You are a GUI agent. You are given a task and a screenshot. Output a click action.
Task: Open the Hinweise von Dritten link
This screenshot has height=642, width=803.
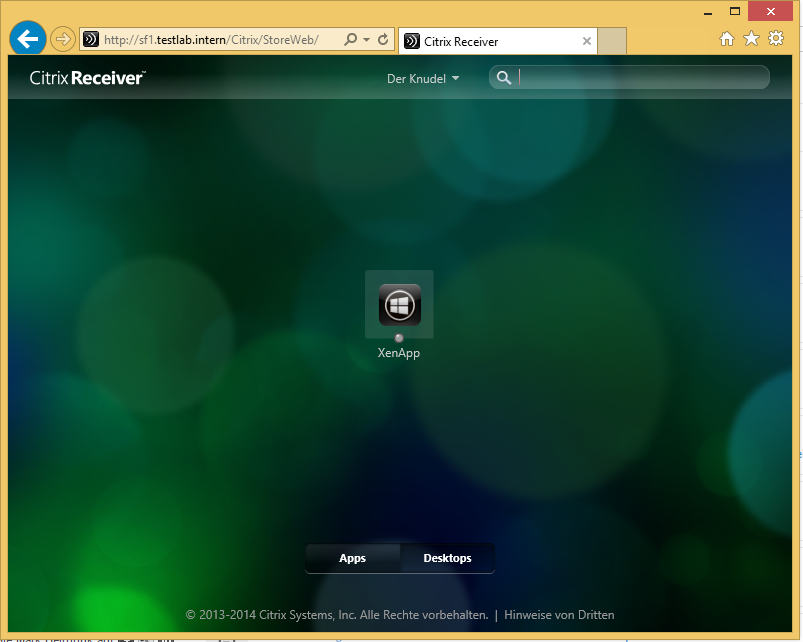click(559, 615)
